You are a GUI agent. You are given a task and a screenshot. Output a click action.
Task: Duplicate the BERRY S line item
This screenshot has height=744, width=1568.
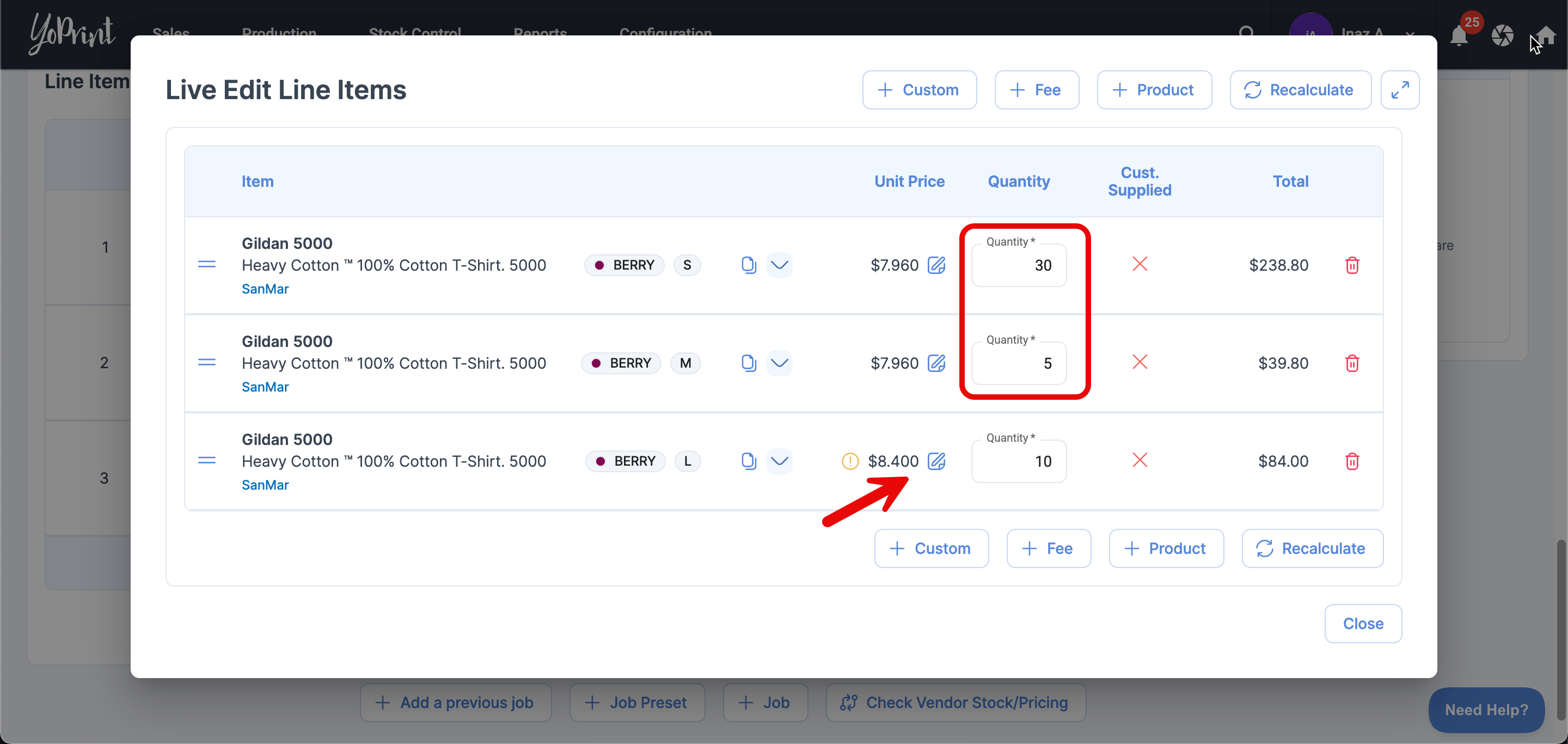(x=749, y=265)
